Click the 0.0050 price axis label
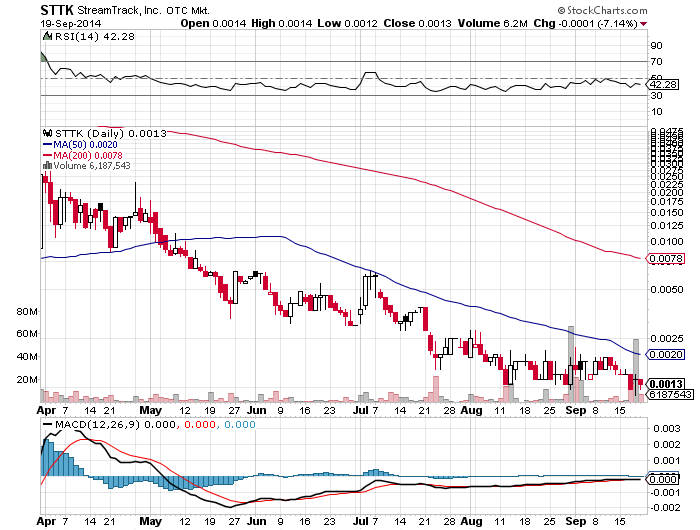 pyautogui.click(x=667, y=290)
